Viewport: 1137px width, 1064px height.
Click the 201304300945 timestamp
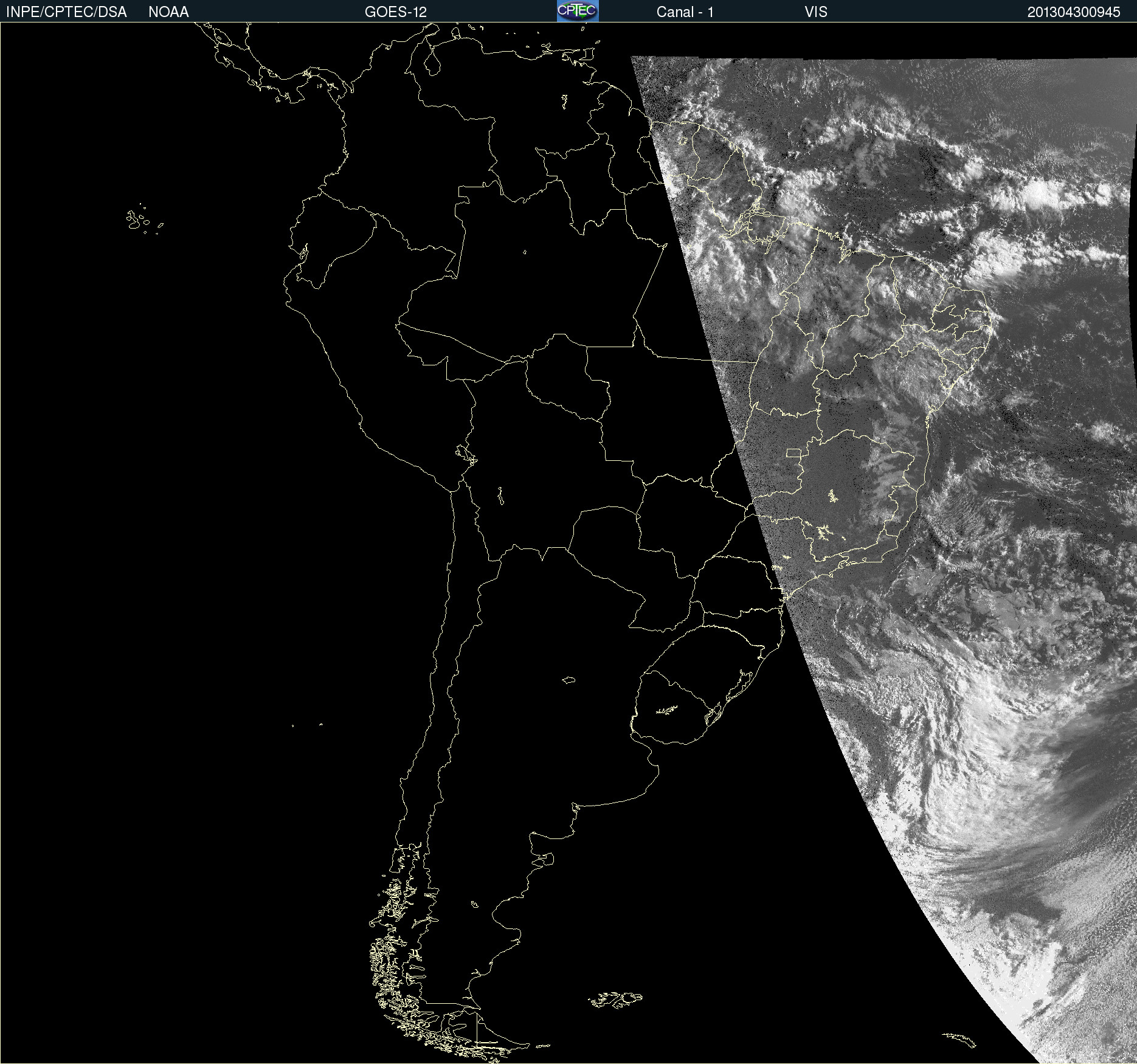tap(1074, 12)
